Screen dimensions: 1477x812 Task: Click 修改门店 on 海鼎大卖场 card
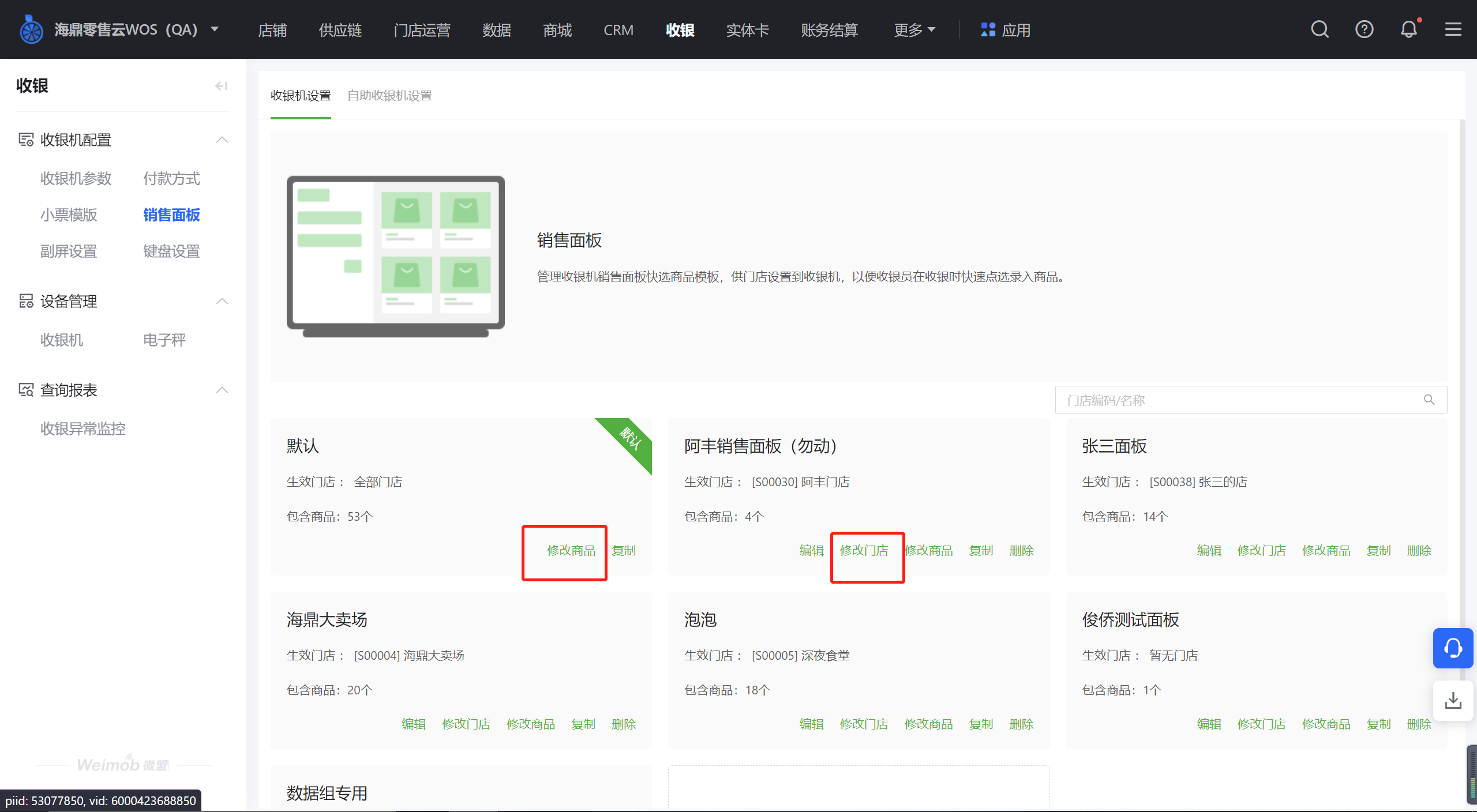[x=466, y=724]
